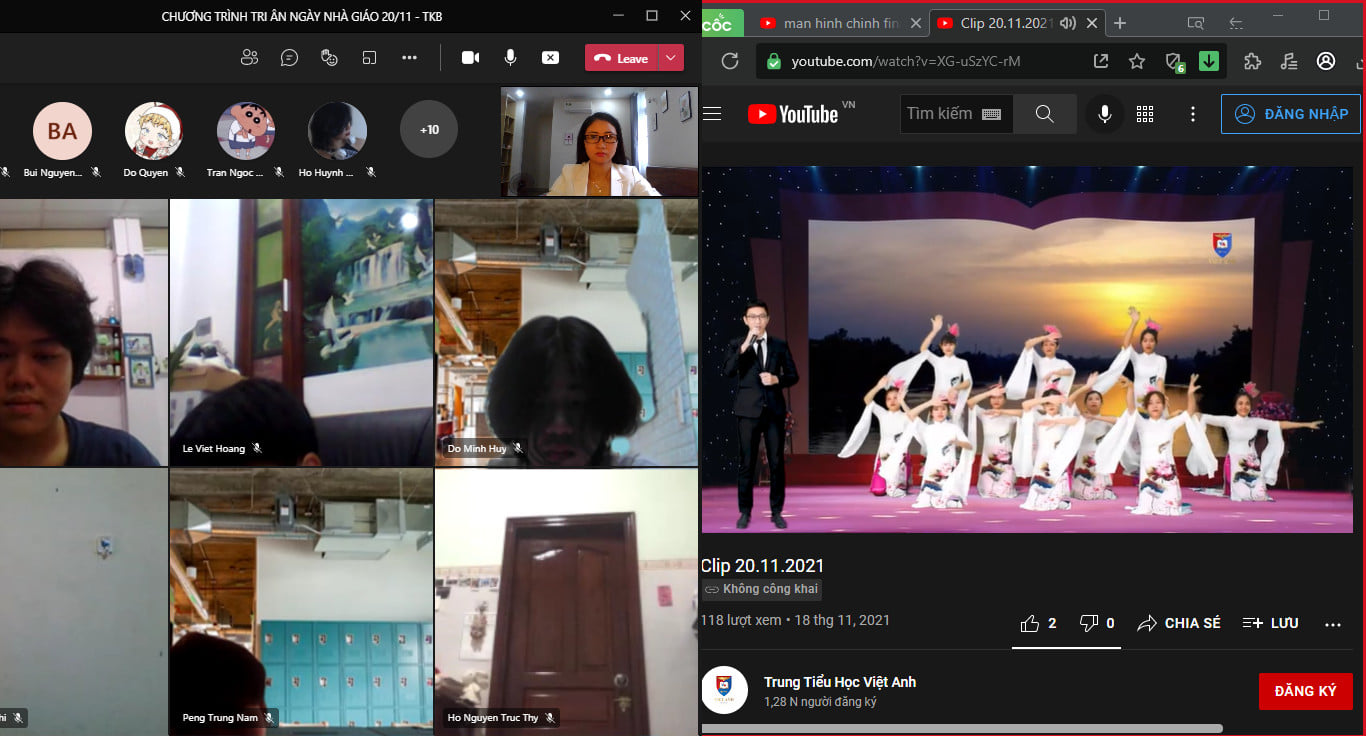Open the YouTube hamburger guide menu
The image size is (1366, 736).
pyautogui.click(x=712, y=114)
